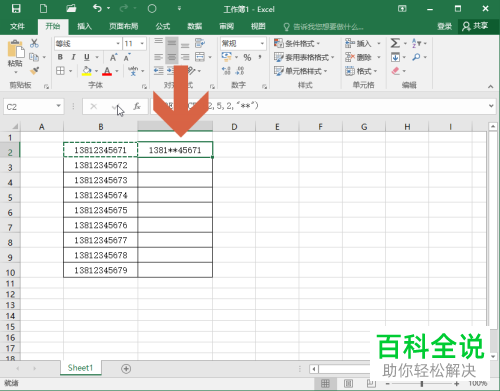Screen dimensions: 500x391
Task: Select cell with 13812345675
Action: 101,210
